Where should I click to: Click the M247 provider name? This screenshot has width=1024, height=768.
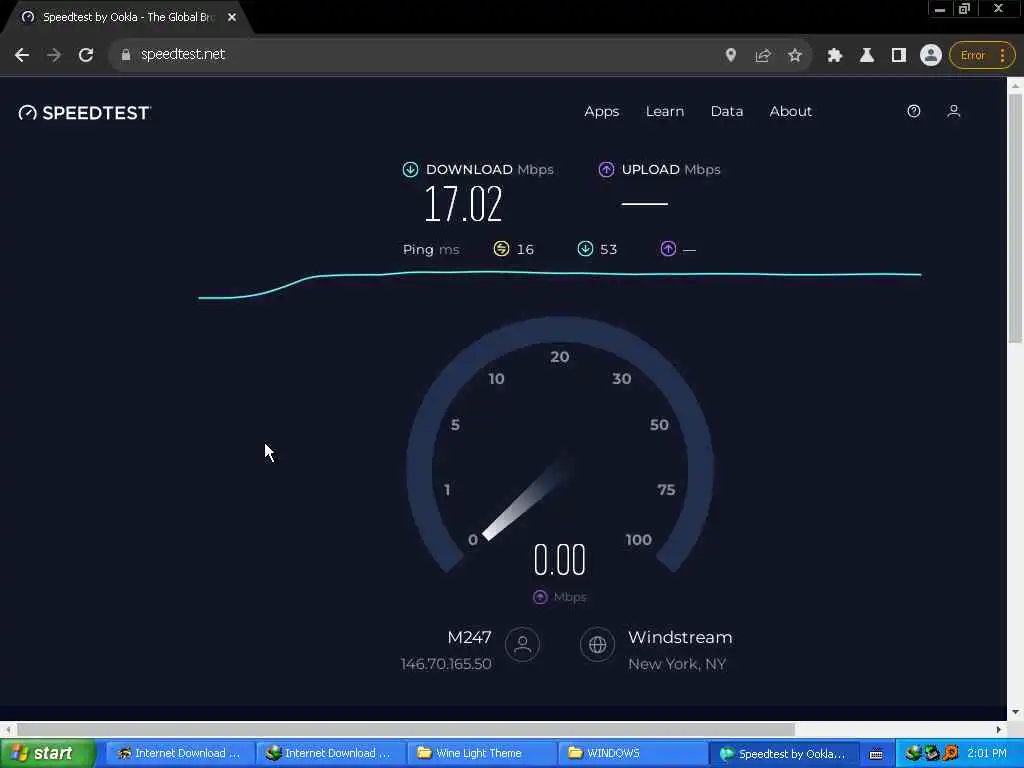[470, 637]
